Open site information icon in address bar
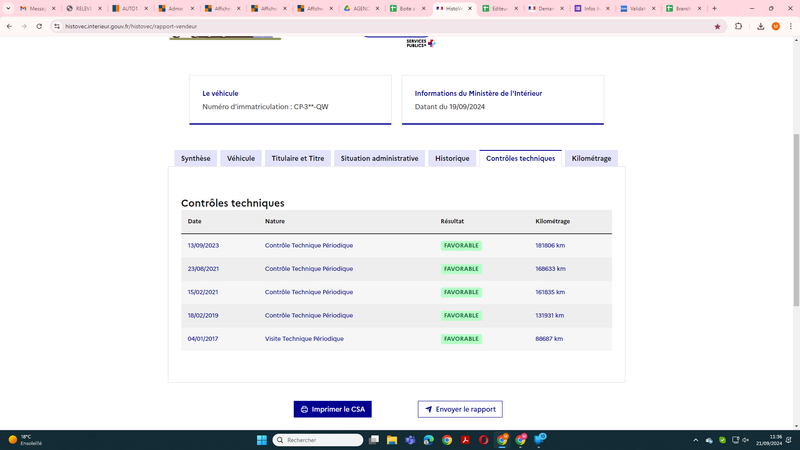Screen dimensions: 800x450 pyautogui.click(x=57, y=27)
